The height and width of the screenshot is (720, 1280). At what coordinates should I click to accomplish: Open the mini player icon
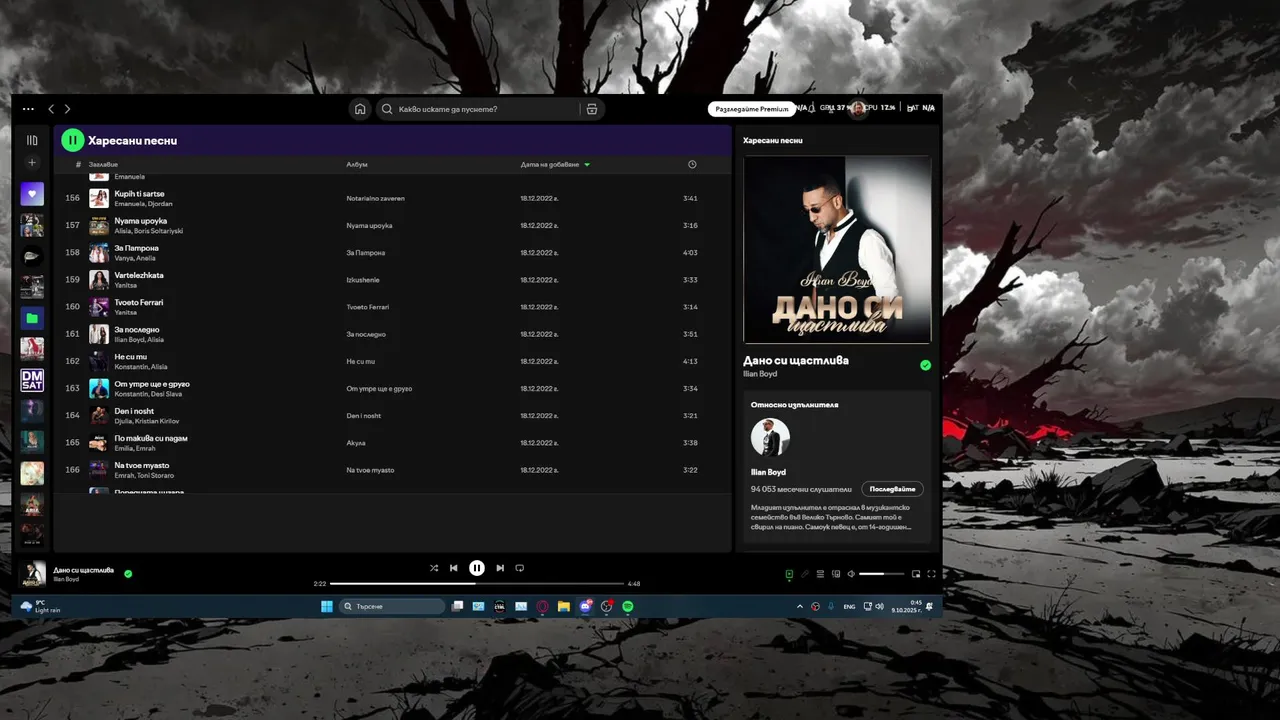[915, 574]
